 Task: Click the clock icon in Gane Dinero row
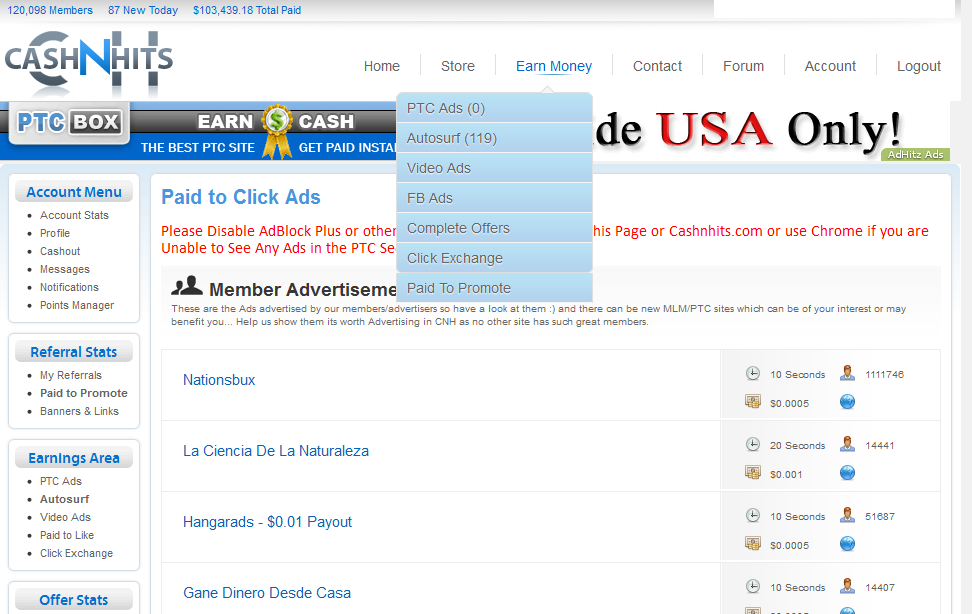point(753,586)
